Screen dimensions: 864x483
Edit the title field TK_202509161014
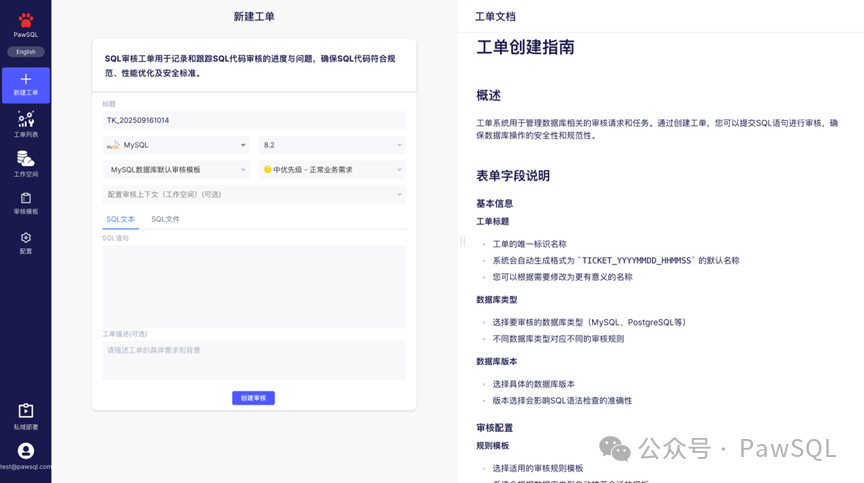point(254,120)
